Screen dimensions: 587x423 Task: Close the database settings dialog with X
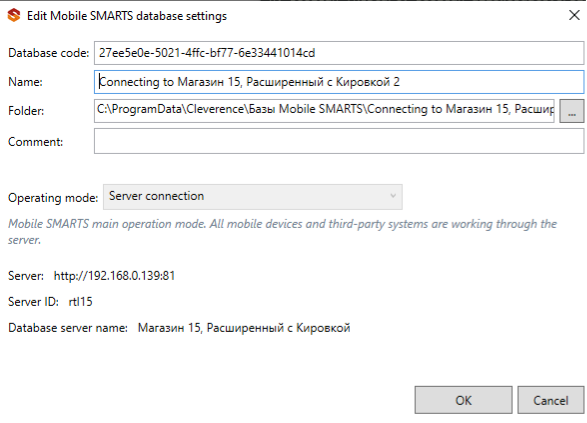[574, 15]
